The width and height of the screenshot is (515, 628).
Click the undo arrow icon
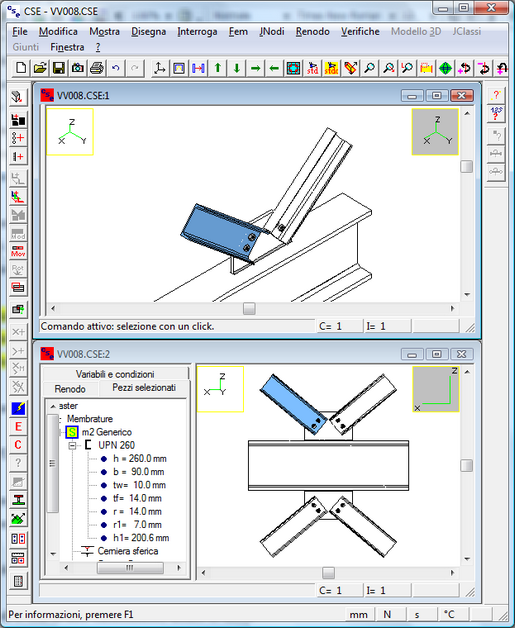pos(116,68)
